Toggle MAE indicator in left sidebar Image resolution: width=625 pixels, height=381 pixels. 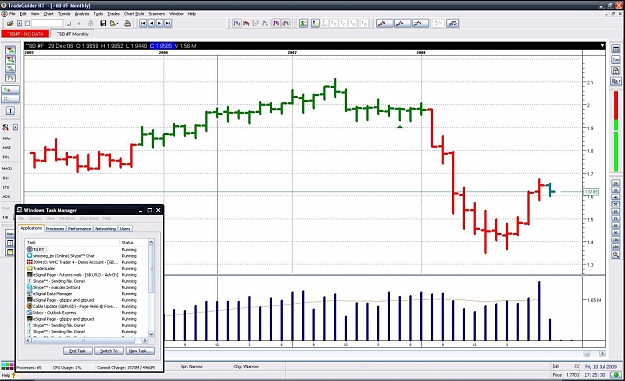point(6,147)
